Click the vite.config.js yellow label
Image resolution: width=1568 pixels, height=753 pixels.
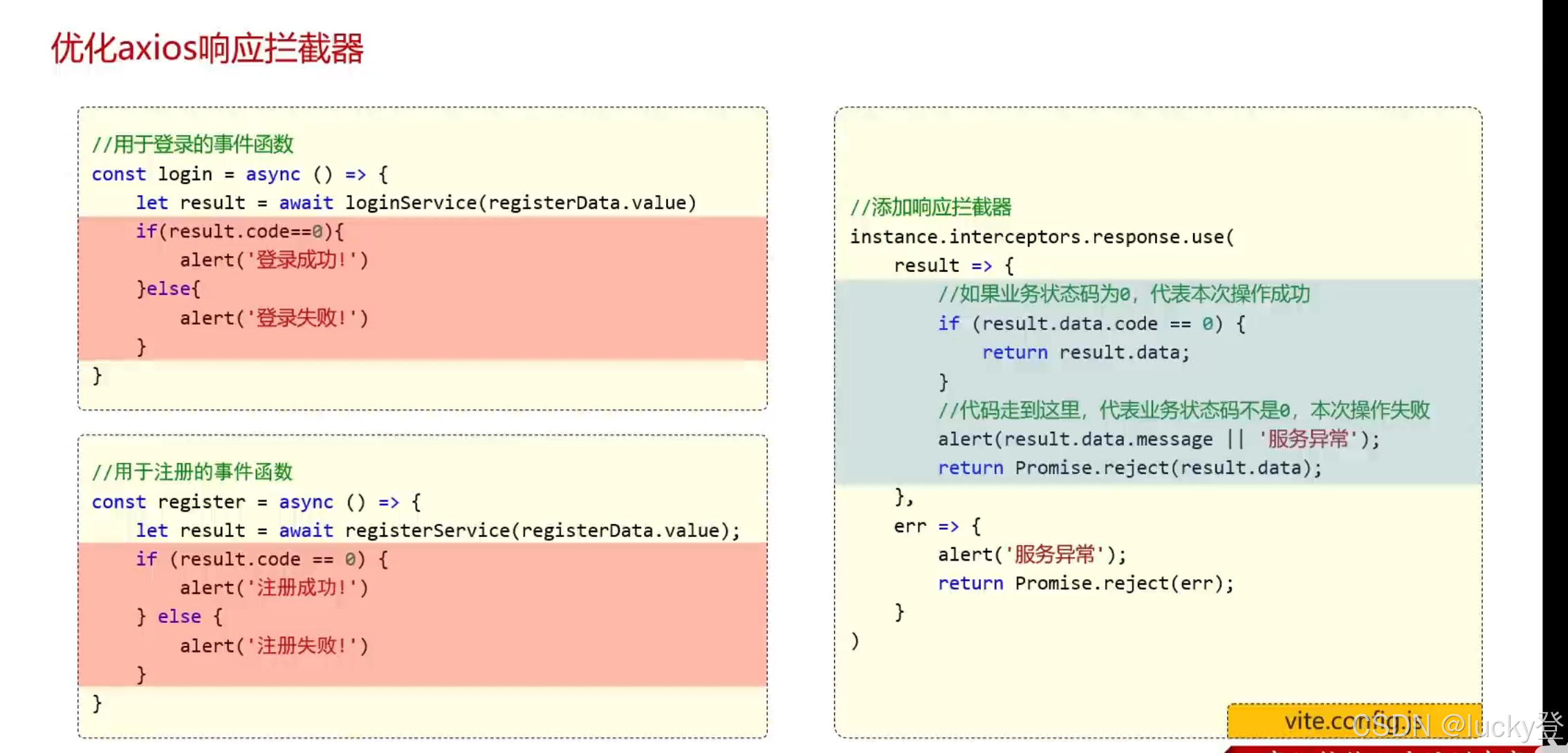pyautogui.click(x=1314, y=720)
